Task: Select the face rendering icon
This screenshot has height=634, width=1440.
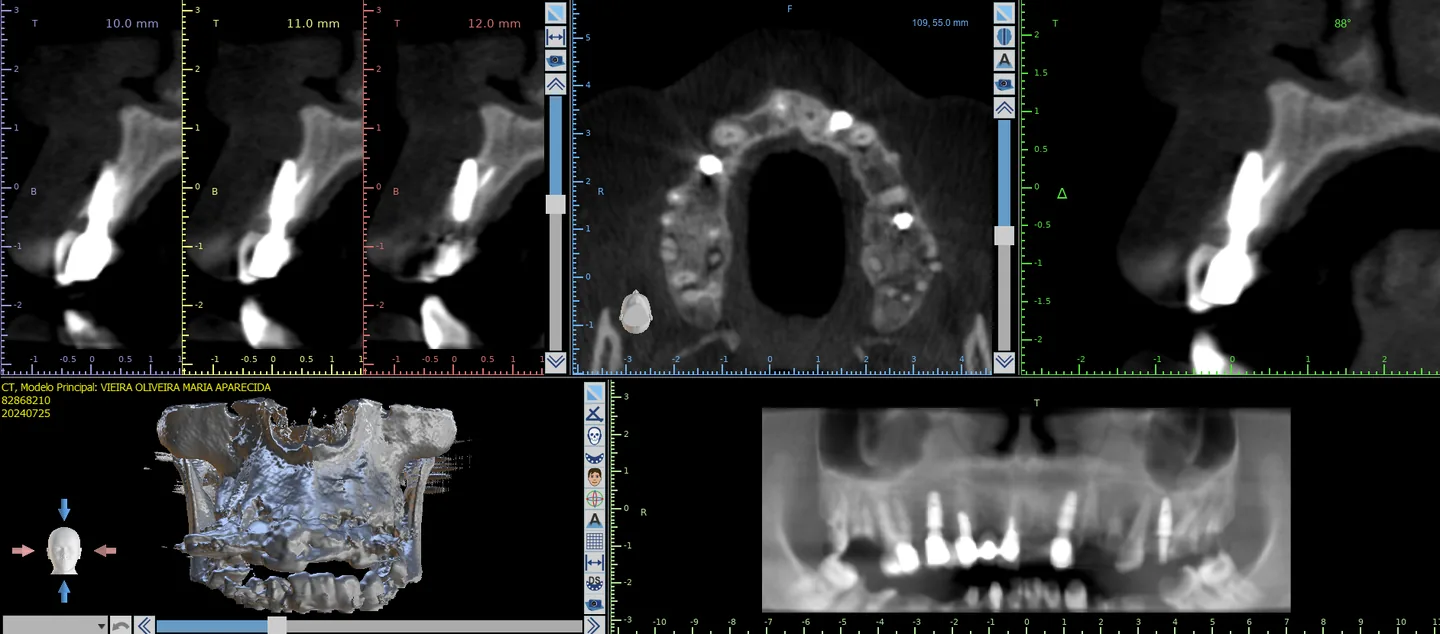Action: click(595, 477)
